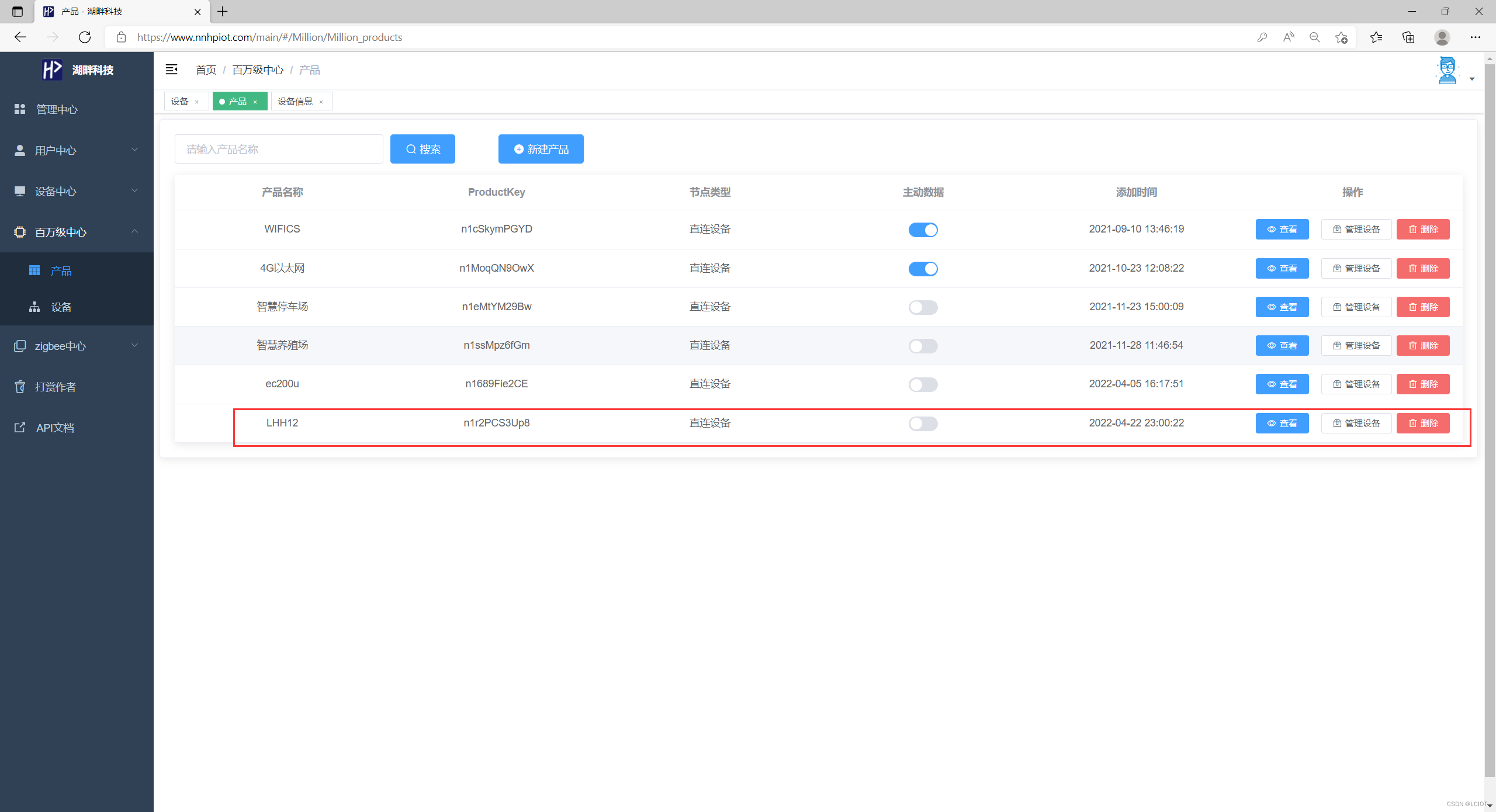The image size is (1496, 812).
Task: Click the zoom magnifier icon in the address bar
Action: (x=1315, y=37)
